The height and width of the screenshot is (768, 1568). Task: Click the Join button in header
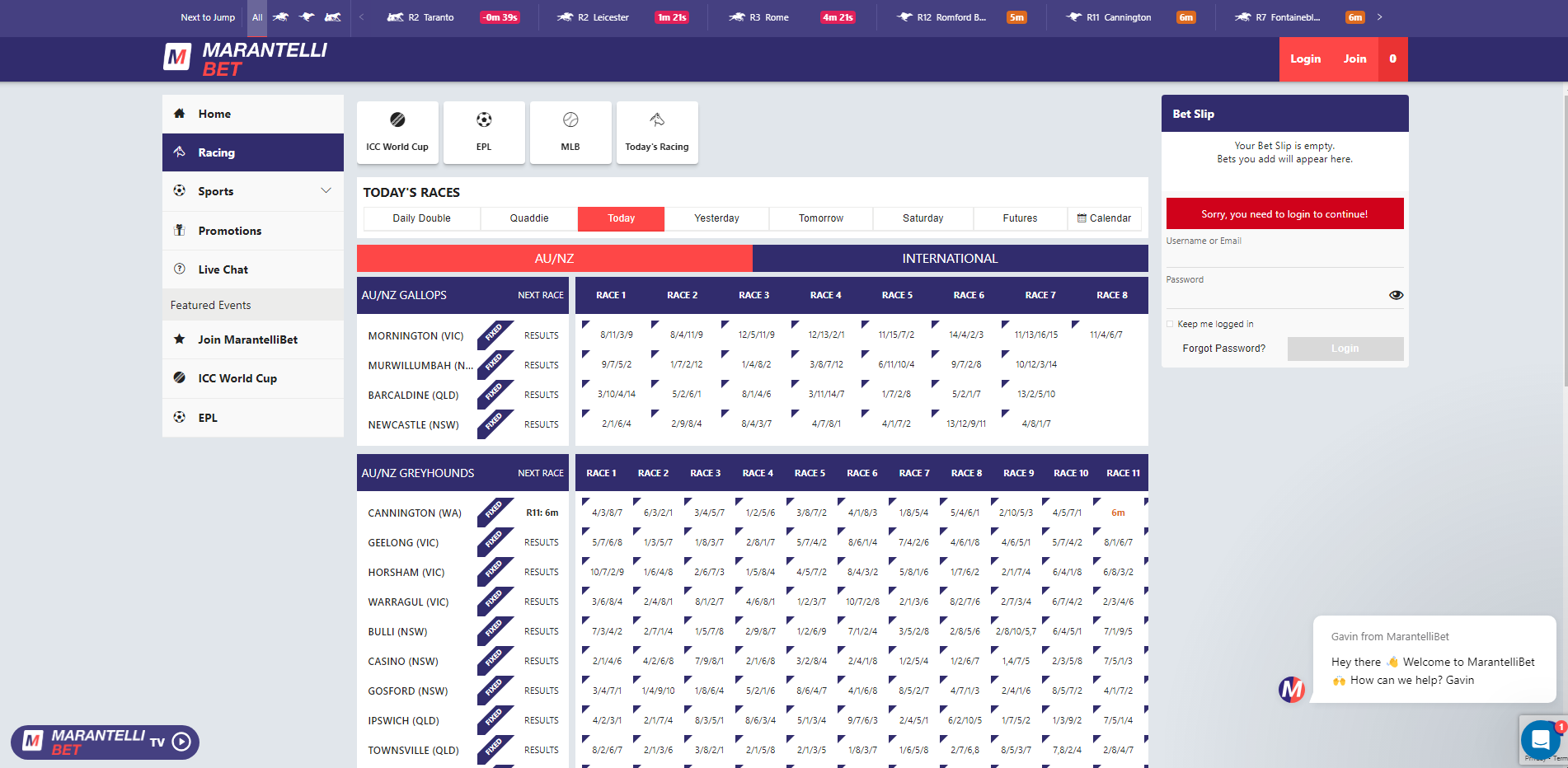(x=1354, y=59)
